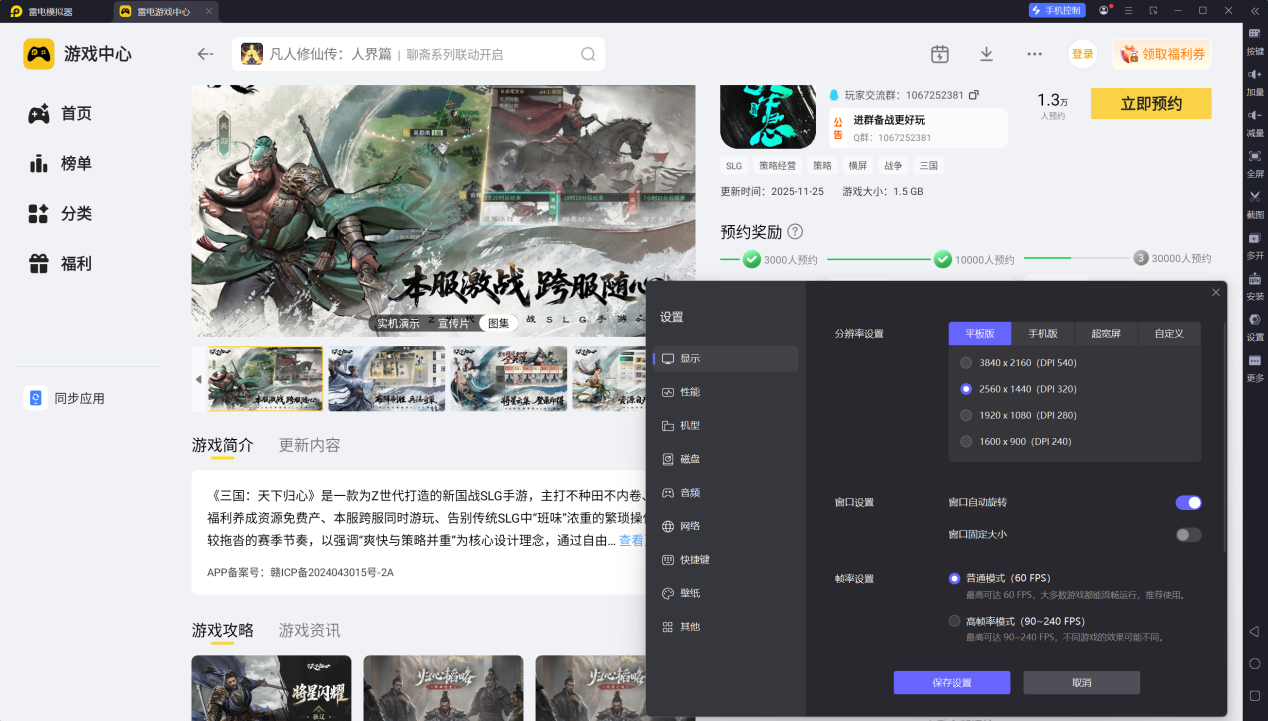Open the 按键 keyboard mapping tool
Screen dimensions: 1268x721
click(x=1254, y=38)
